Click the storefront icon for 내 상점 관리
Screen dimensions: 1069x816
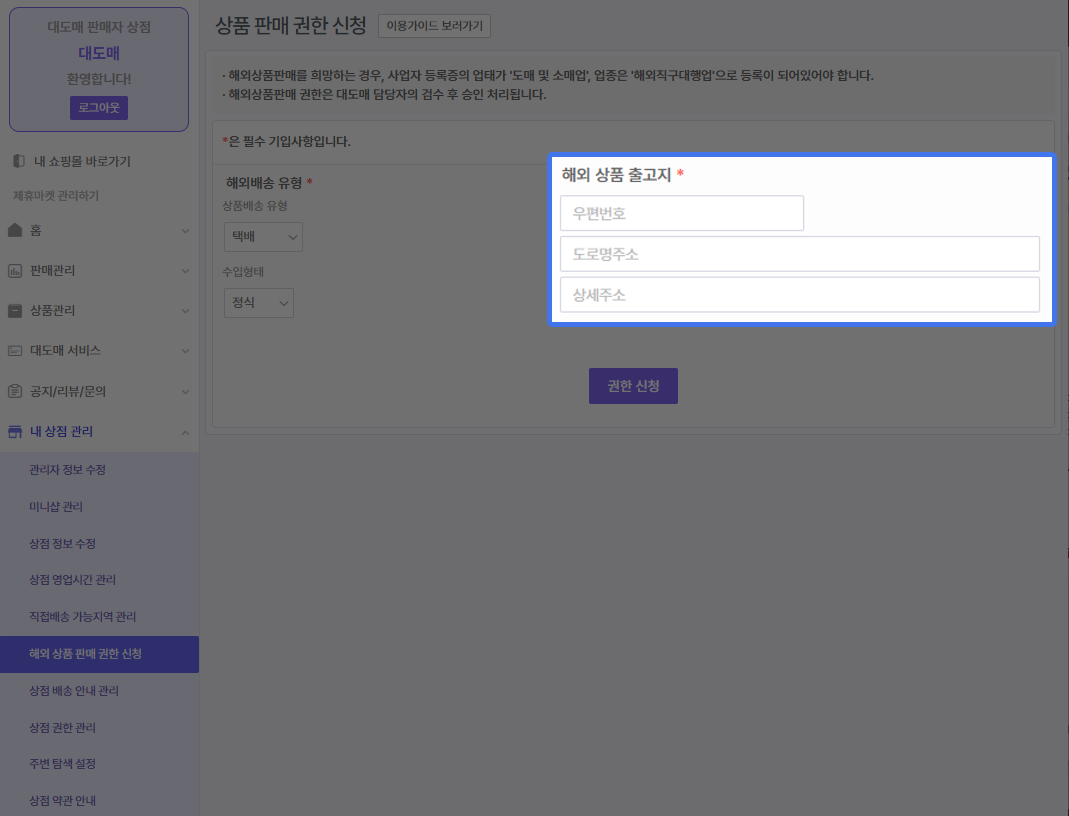pos(15,431)
